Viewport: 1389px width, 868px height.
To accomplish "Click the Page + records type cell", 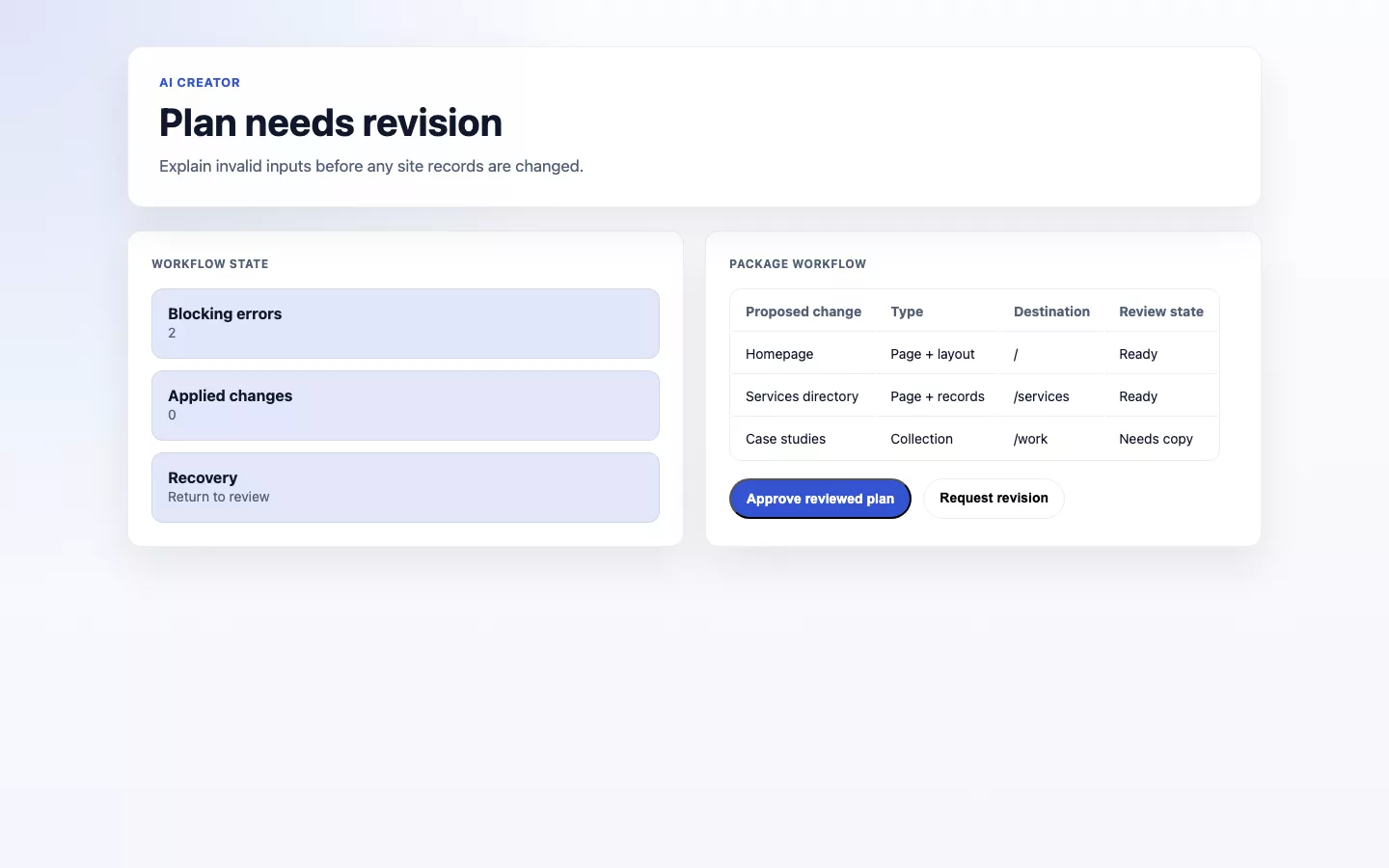I will 938,396.
